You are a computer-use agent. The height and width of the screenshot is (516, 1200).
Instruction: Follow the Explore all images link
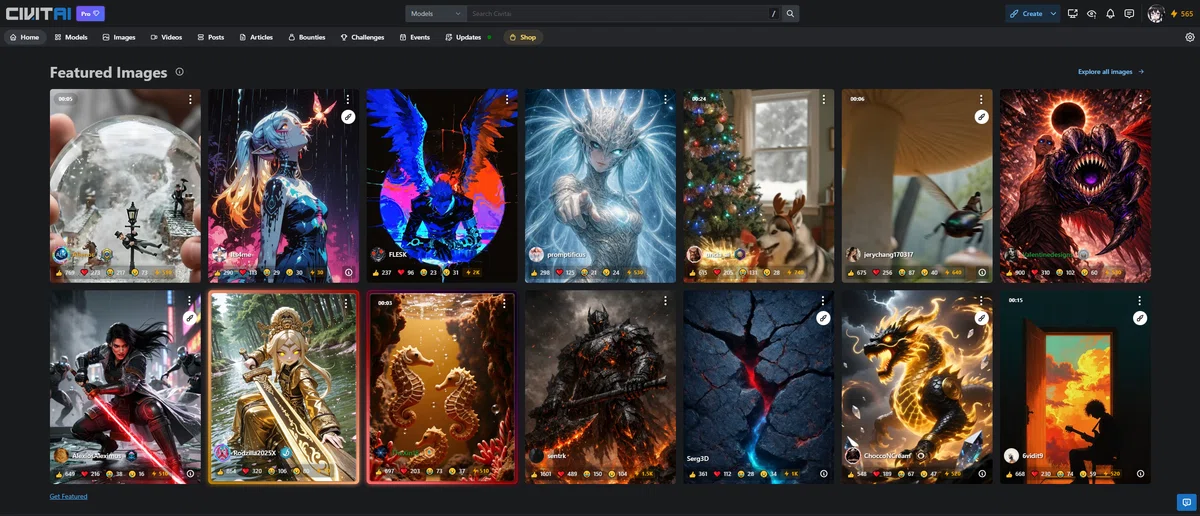coord(1111,72)
